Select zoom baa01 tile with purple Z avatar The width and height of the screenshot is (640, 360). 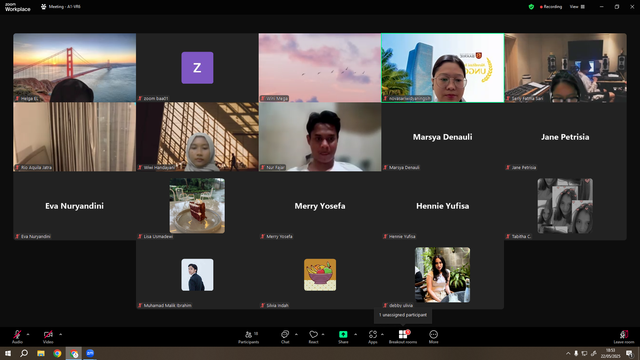coord(197,67)
